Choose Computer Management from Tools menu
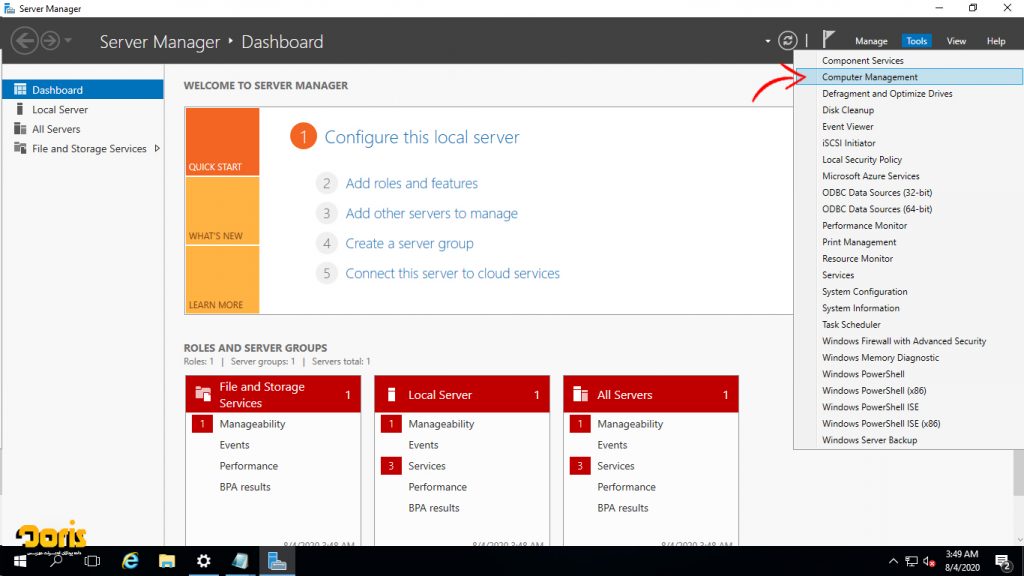 (x=908, y=77)
